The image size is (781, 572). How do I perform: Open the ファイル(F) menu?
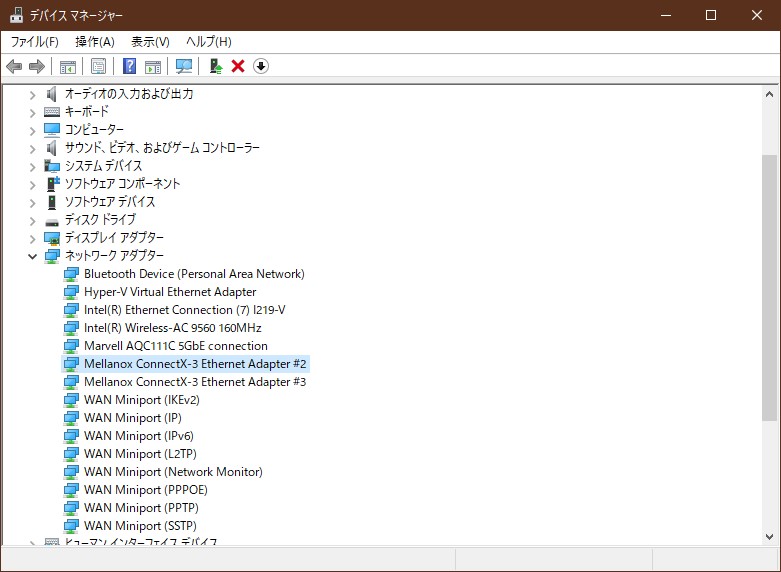[35, 42]
